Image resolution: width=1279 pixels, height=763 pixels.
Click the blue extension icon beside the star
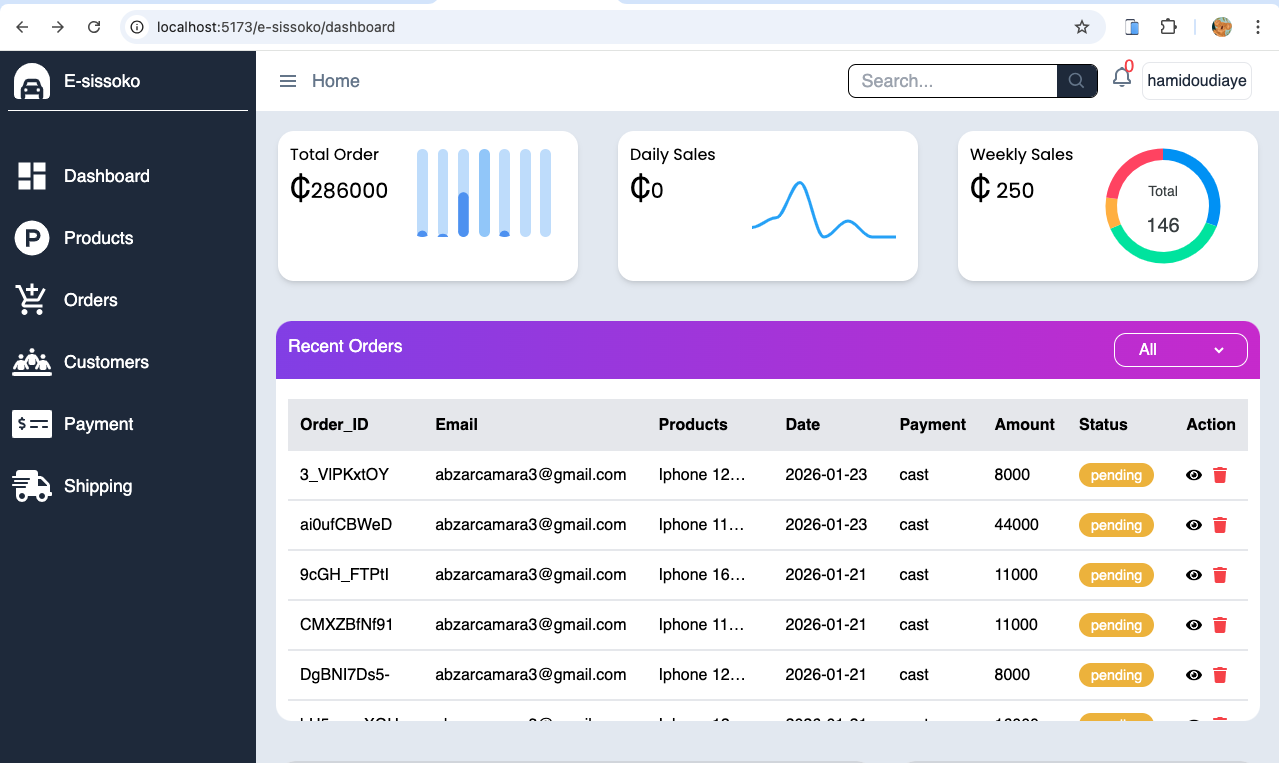1132,27
